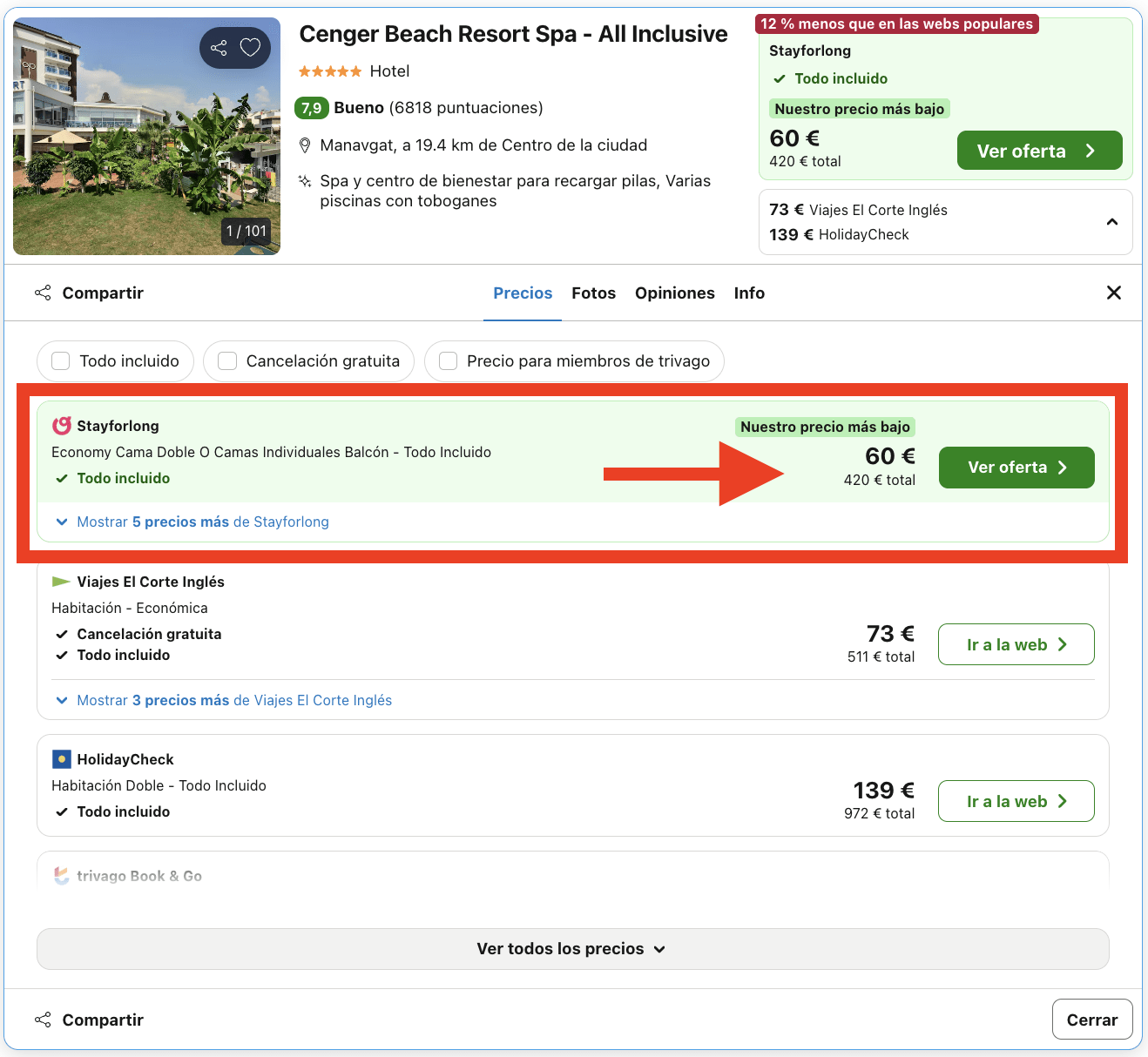Collapse the price comparison box chevron
This screenshot has height=1057, width=1148.
(1112, 222)
